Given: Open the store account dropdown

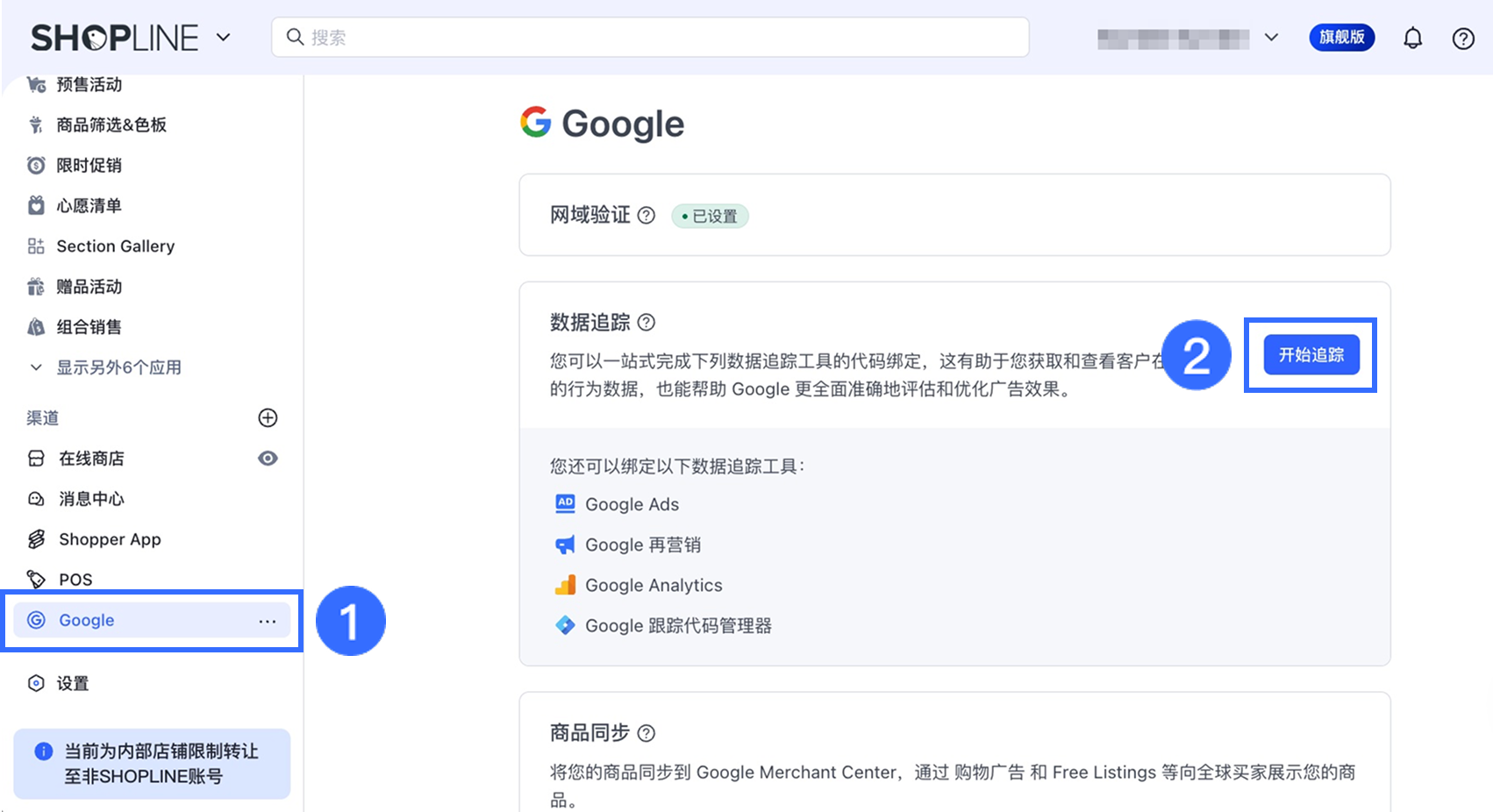Looking at the screenshot, I should [x=1270, y=38].
